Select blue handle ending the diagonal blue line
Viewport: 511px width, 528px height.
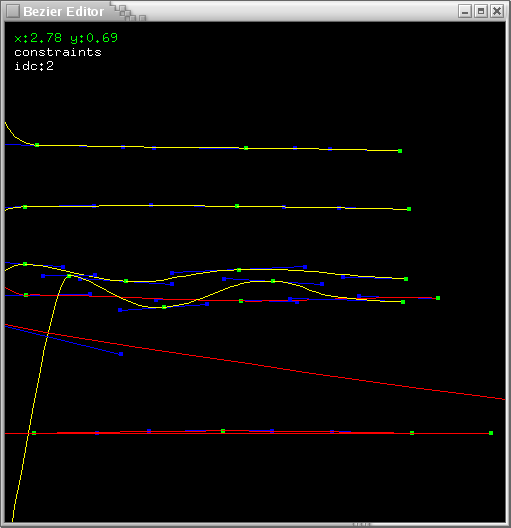[121, 354]
